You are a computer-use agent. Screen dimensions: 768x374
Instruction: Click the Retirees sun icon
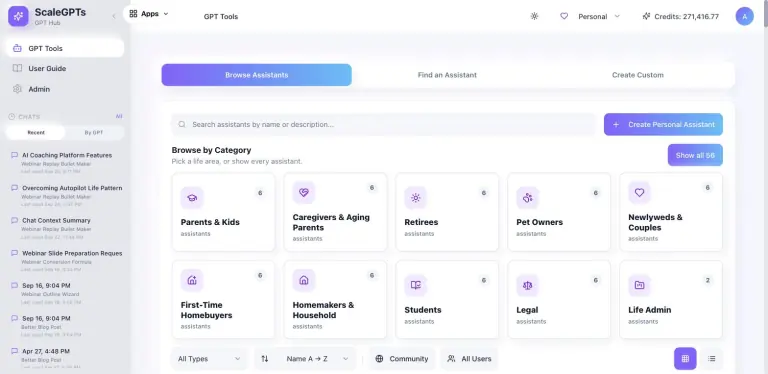point(415,198)
